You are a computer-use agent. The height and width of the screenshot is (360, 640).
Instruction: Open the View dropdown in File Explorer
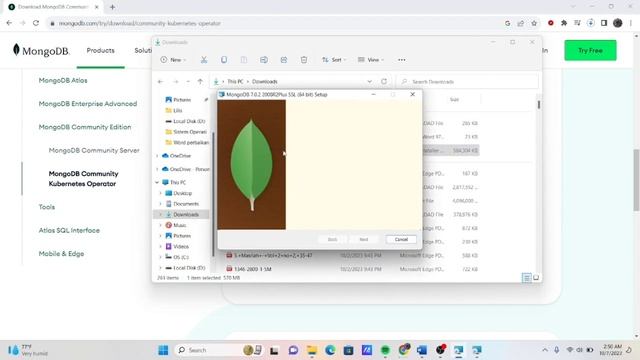[371, 60]
